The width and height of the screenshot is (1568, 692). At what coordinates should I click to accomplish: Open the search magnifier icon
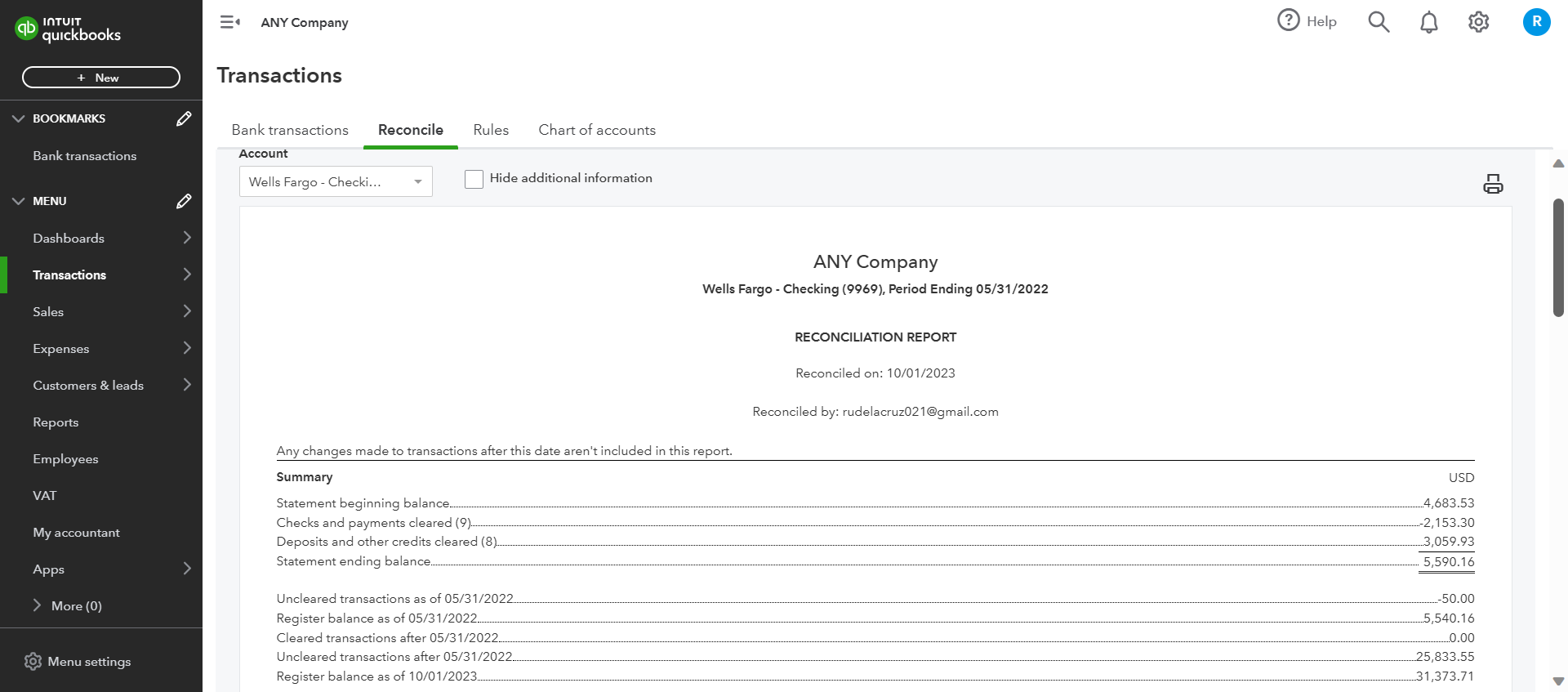pyautogui.click(x=1379, y=22)
